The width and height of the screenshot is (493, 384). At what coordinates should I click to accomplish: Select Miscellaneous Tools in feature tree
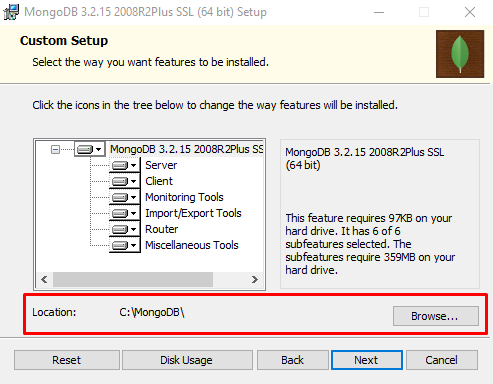pyautogui.click(x=192, y=245)
